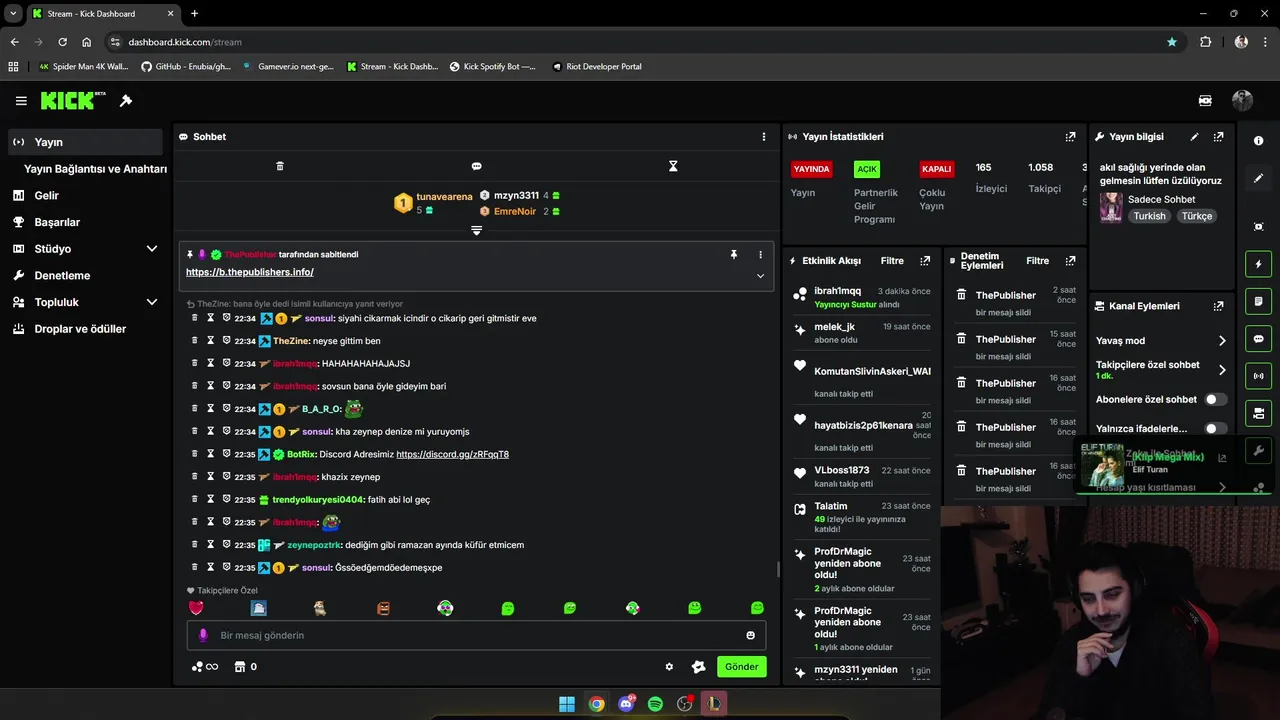Screen dimensions: 1280x720
Task: Timeout trendyolkuryesi0404 with hourglass icon
Action: tap(211, 499)
